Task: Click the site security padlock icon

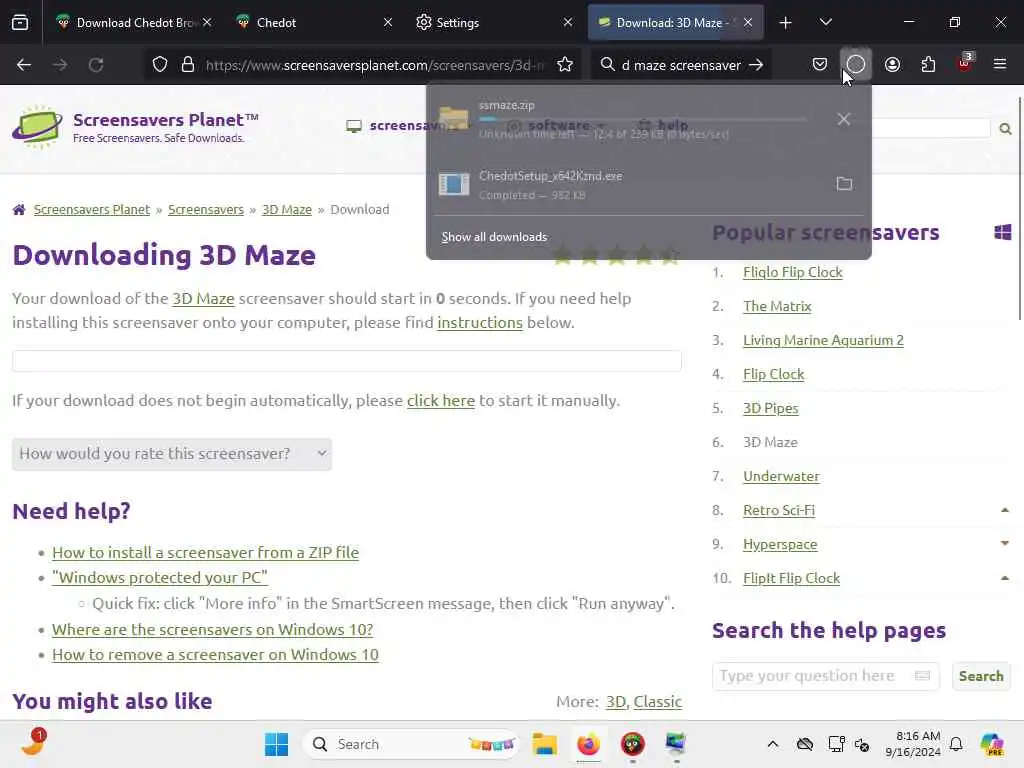Action: click(x=188, y=65)
